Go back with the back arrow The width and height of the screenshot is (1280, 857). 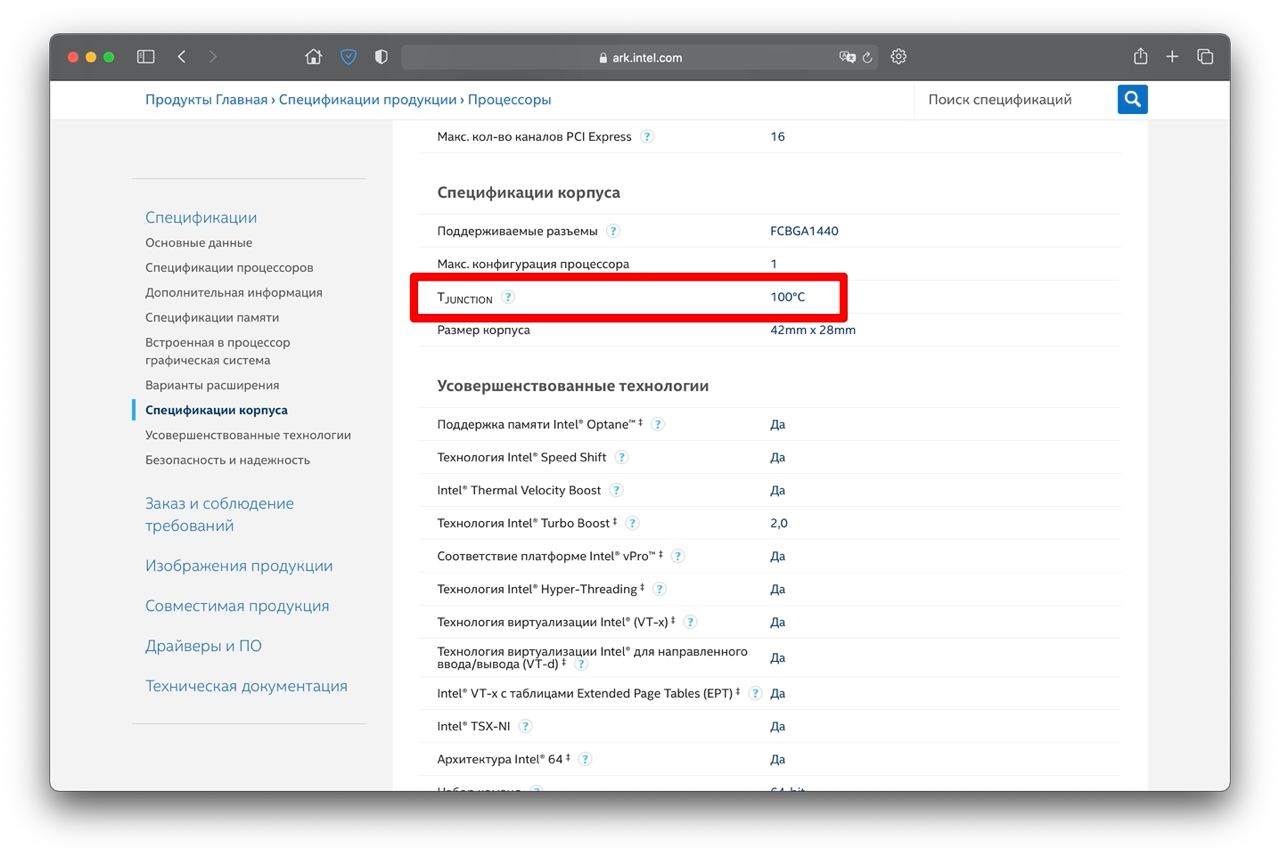181,57
